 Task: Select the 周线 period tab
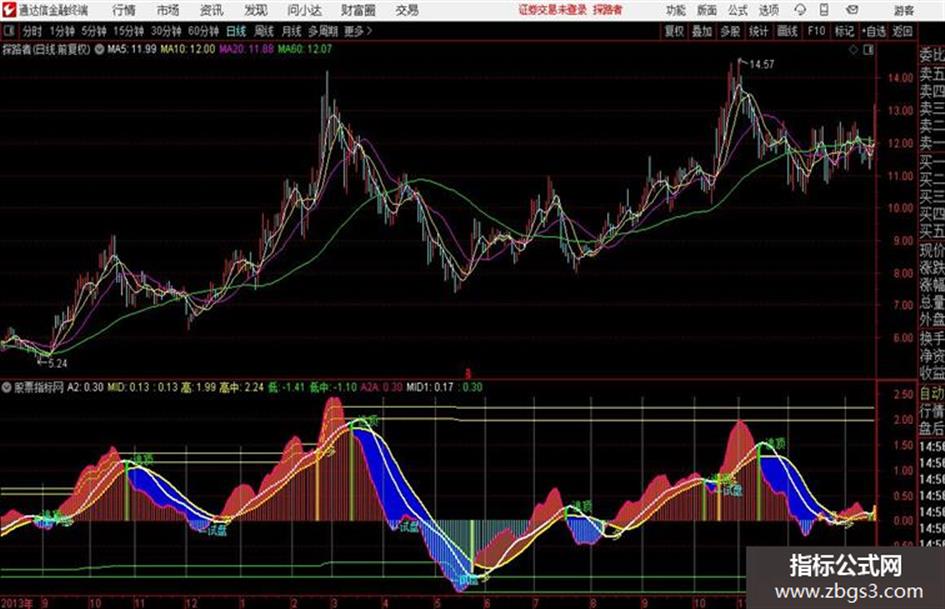[x=264, y=31]
